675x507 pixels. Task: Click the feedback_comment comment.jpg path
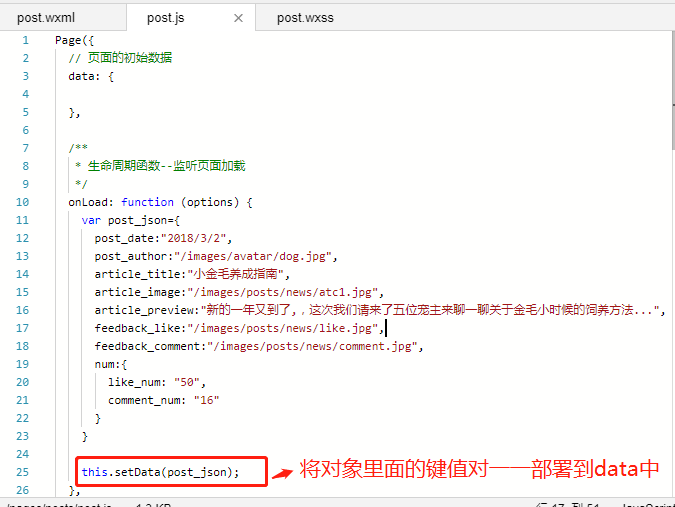[312, 346]
